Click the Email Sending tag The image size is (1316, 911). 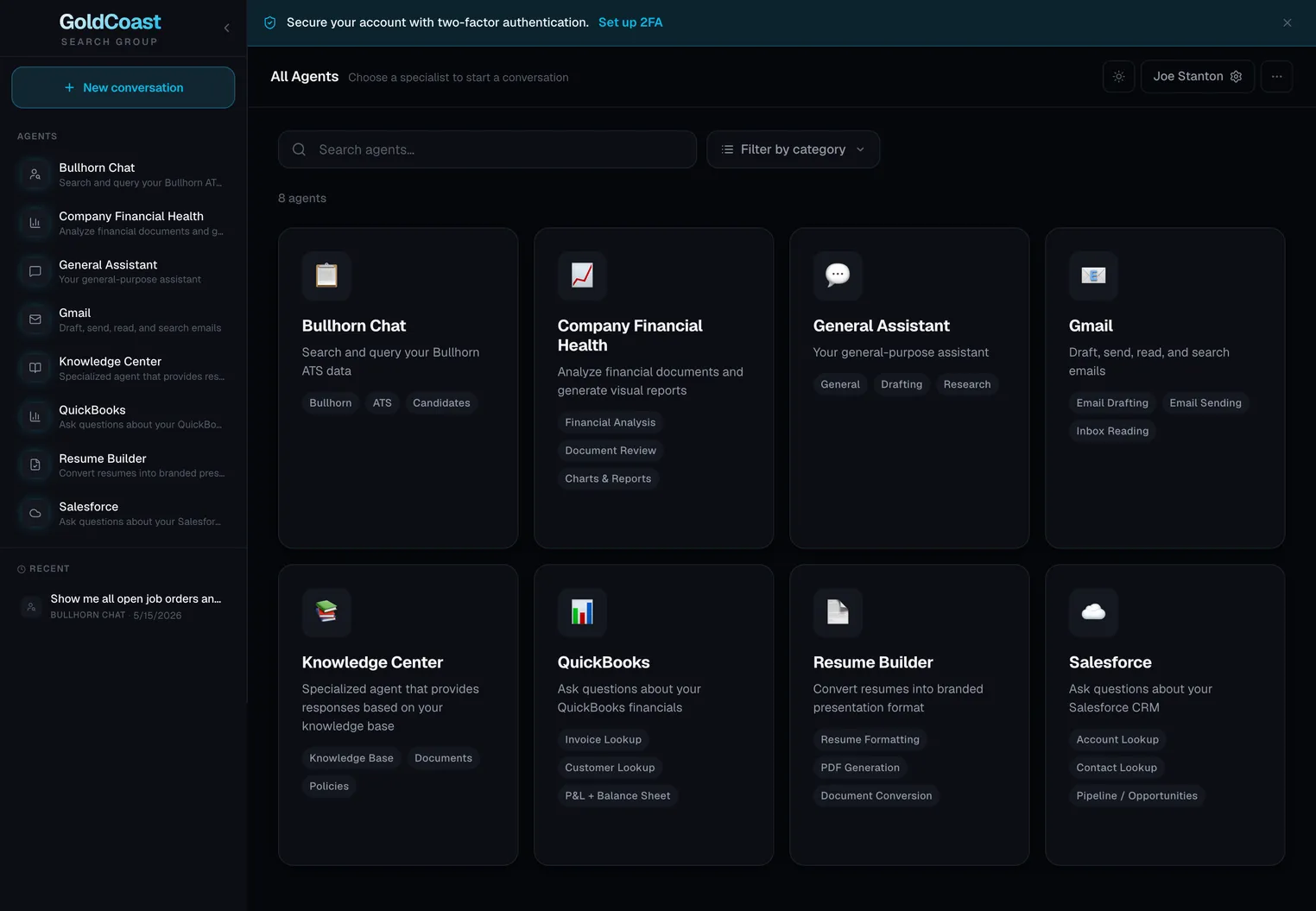(x=1205, y=403)
